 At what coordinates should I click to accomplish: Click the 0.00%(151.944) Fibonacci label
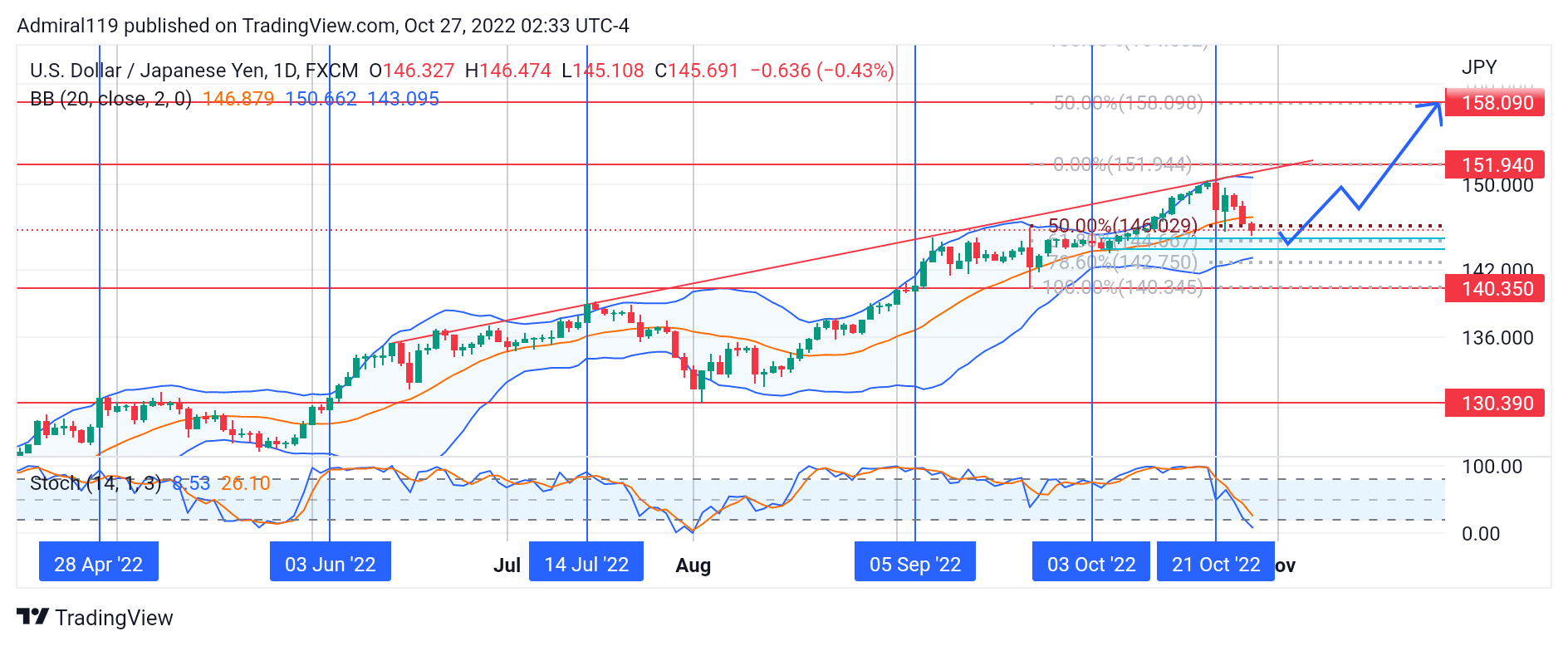click(1122, 164)
